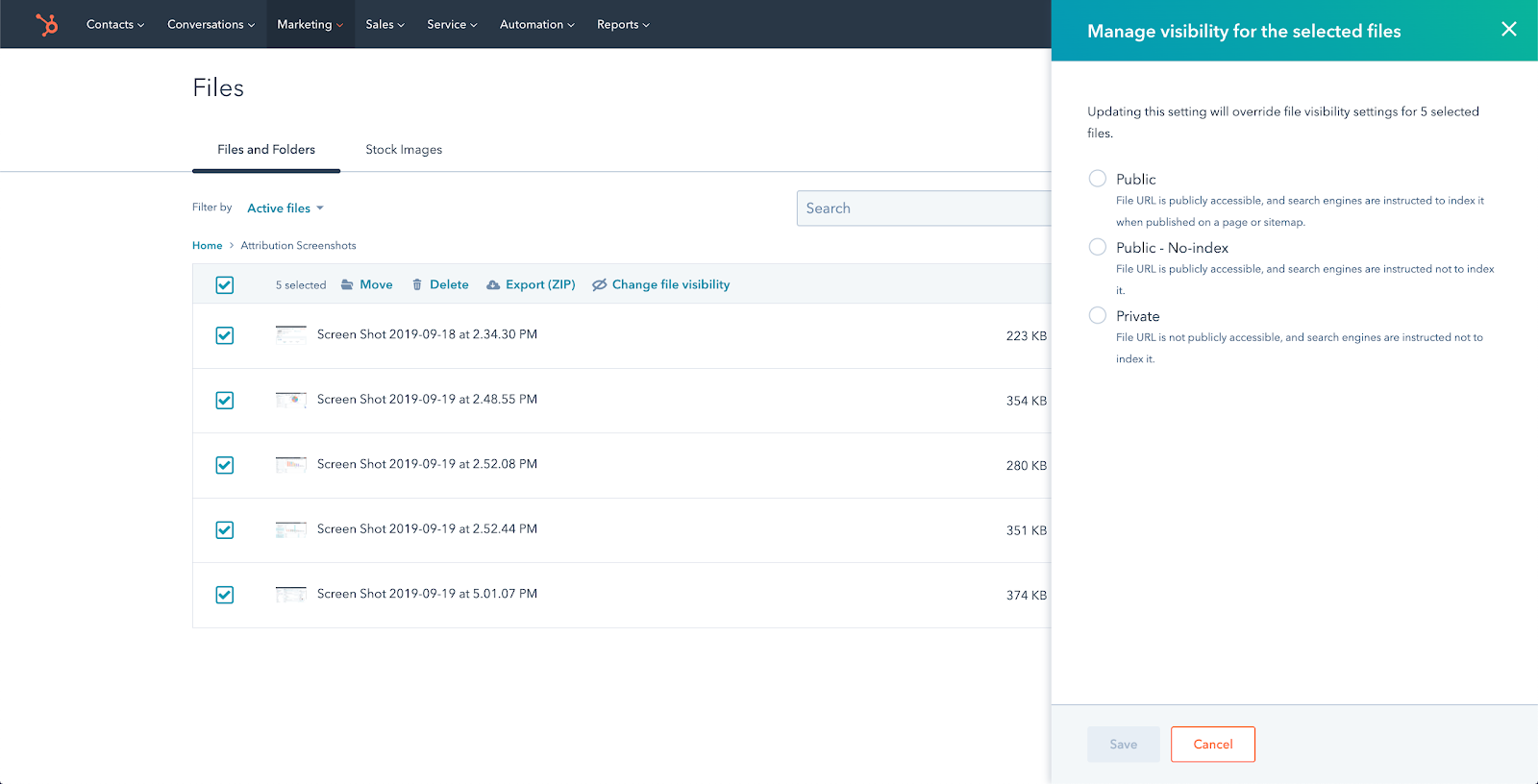Click the HubSpot sprocket logo

pyautogui.click(x=46, y=24)
